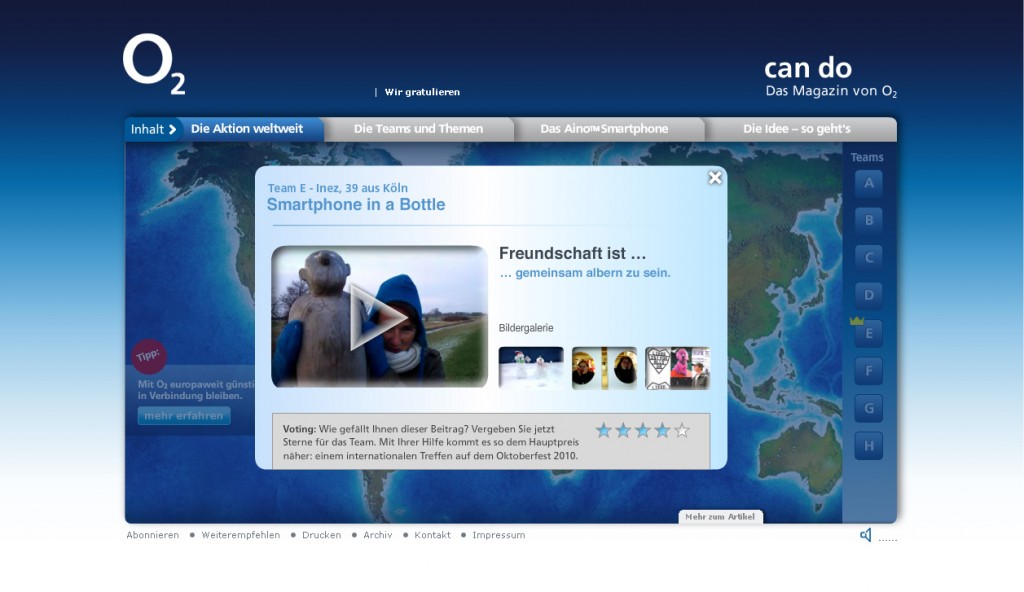Play the Team E video

(379, 316)
